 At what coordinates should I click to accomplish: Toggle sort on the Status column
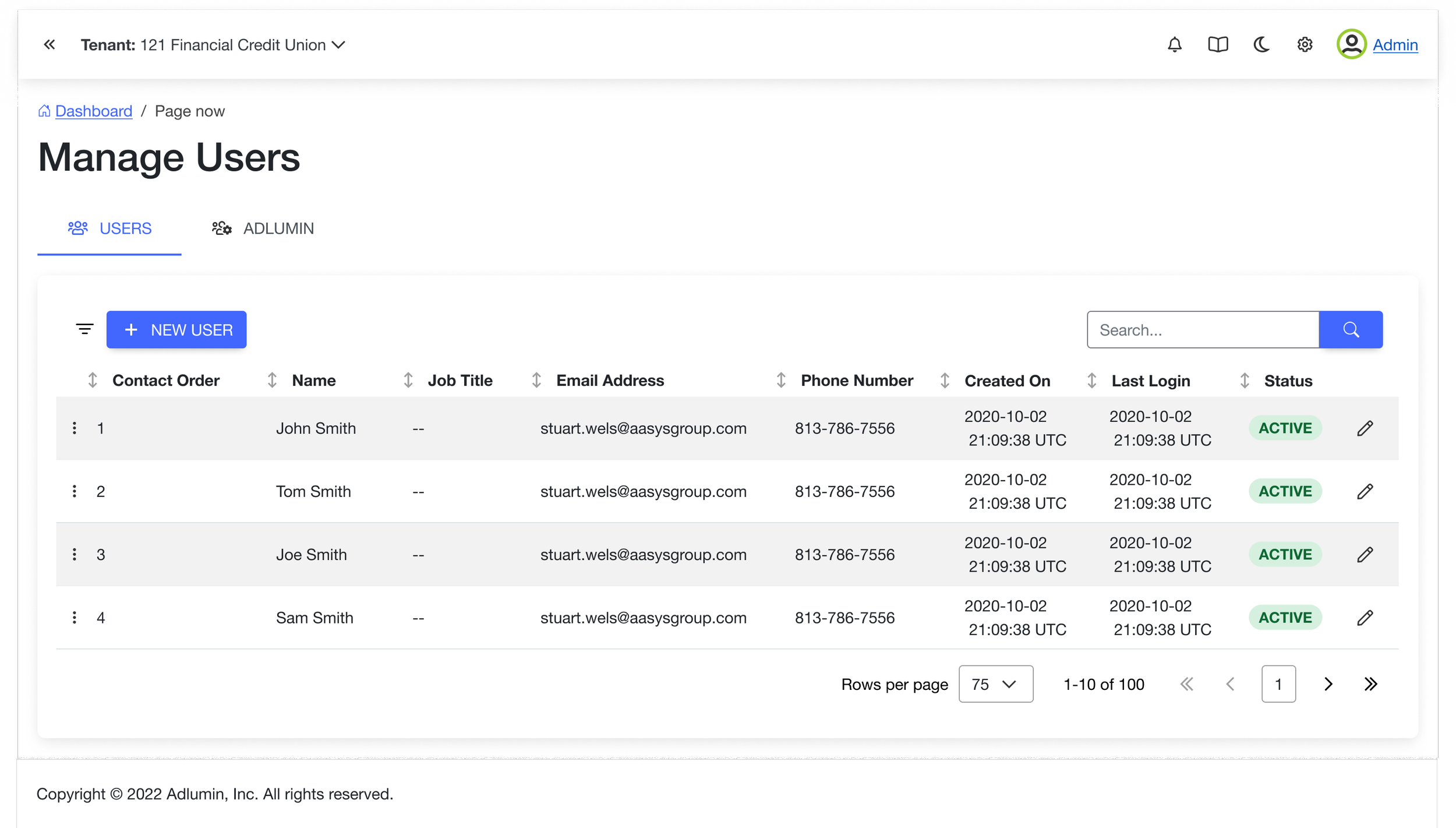click(1245, 380)
